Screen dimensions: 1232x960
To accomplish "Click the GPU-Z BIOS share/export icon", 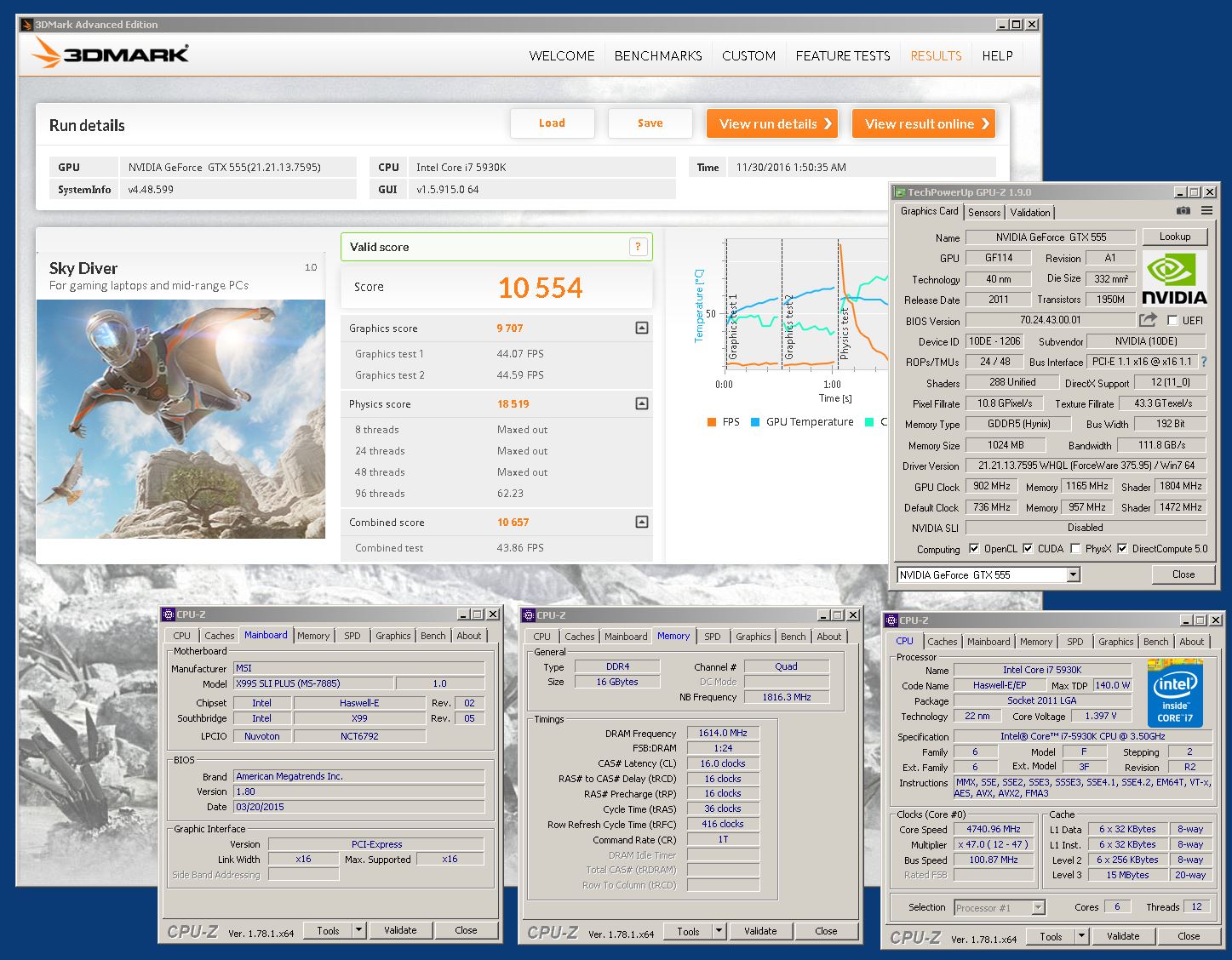I will 1149,320.
